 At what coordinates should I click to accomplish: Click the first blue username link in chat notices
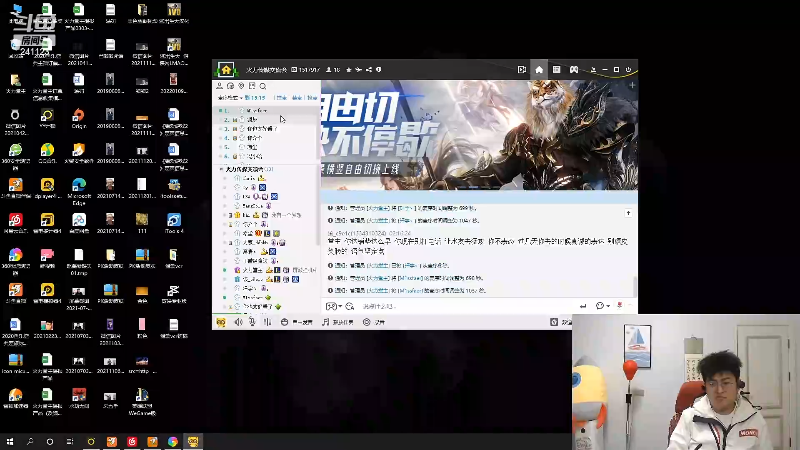[x=378, y=208]
